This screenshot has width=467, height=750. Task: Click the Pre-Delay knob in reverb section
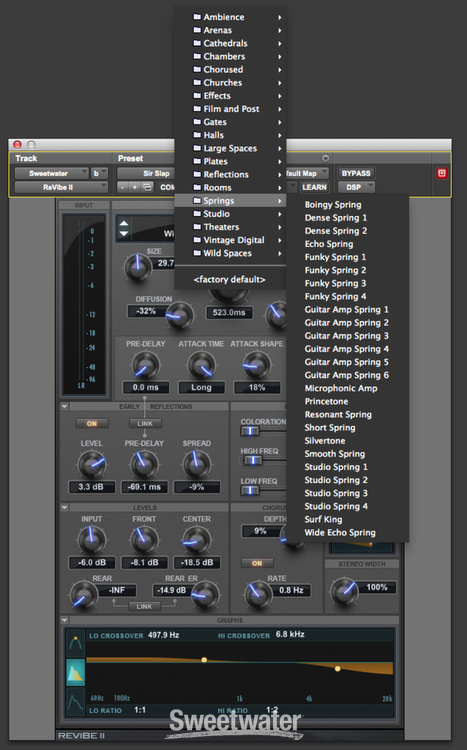[x=145, y=365]
